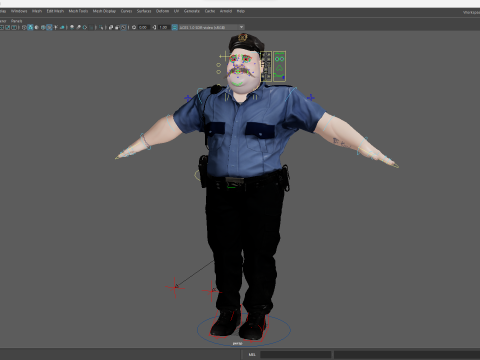Open the Curves menu
Viewport: 480px width, 360px height.
[x=126, y=11]
